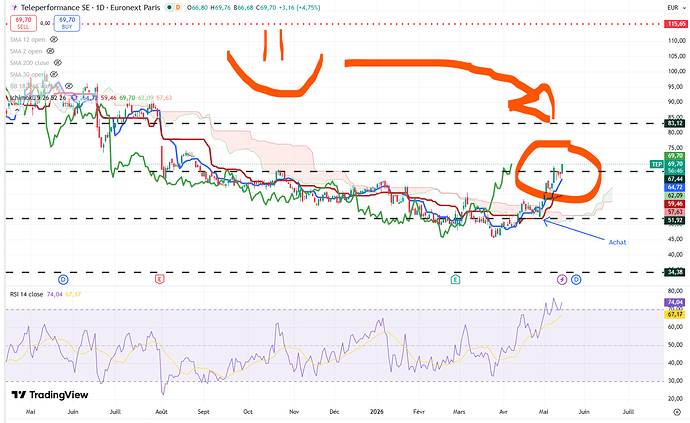Screen dimensions: 690x423
Task: Click the 51,92 horizontal line price label
Action: 675,220
